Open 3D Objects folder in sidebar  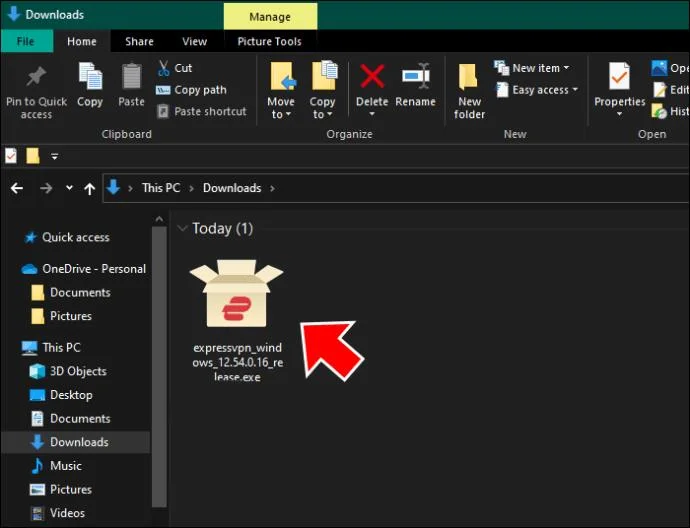coord(69,371)
